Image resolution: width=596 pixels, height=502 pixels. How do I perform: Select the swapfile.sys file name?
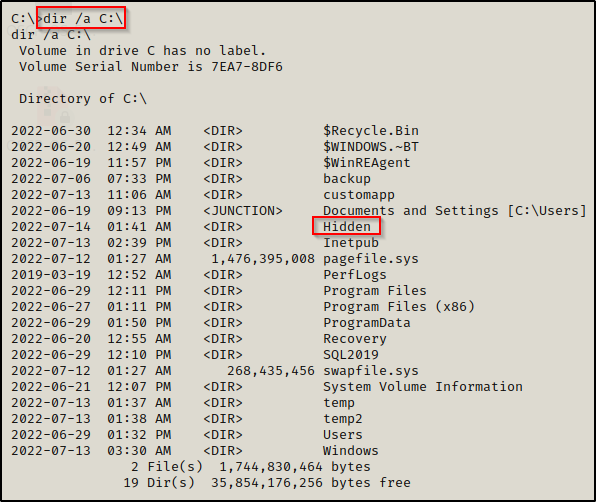coord(371,371)
